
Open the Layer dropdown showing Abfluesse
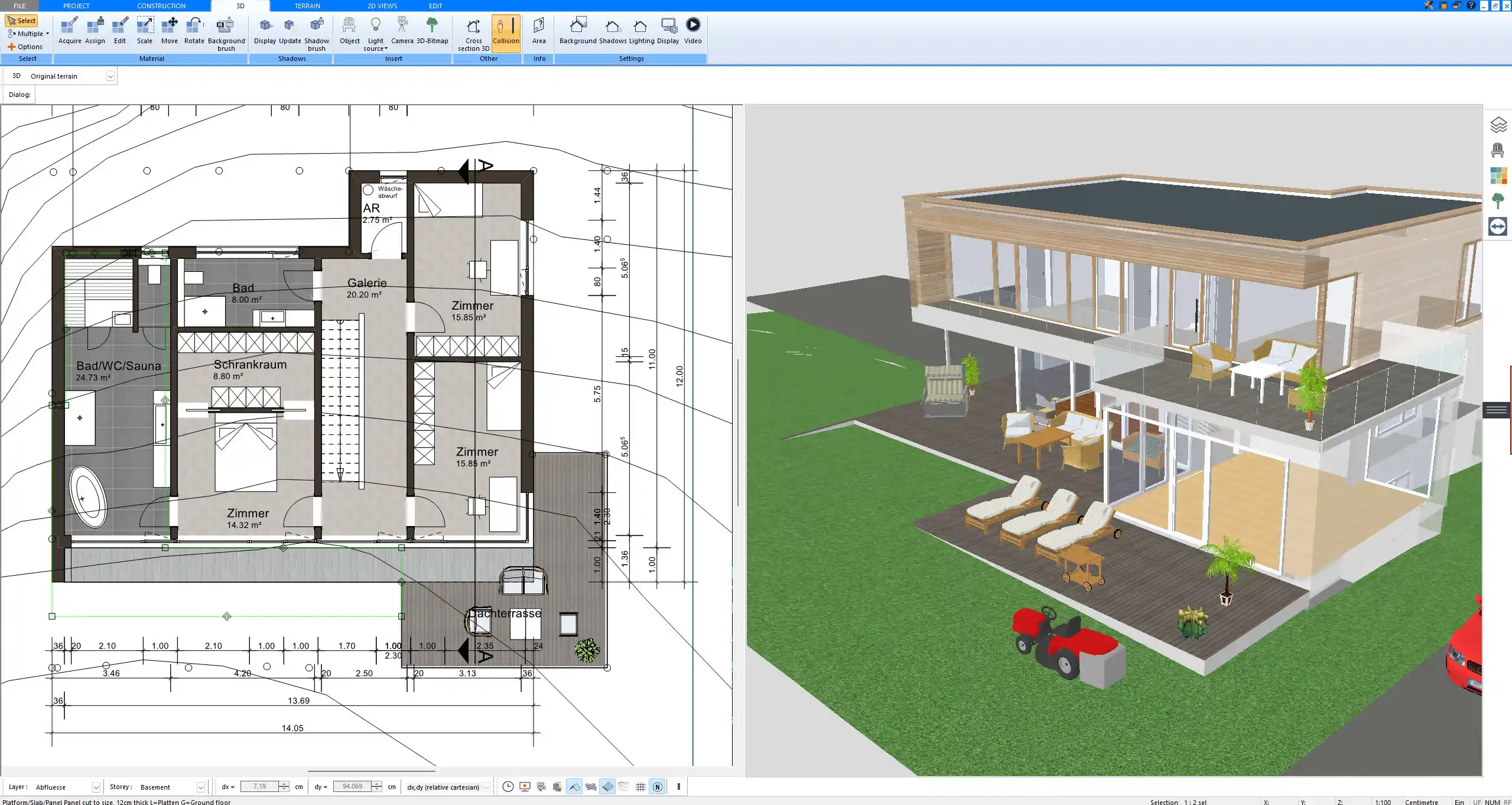pyautogui.click(x=95, y=787)
